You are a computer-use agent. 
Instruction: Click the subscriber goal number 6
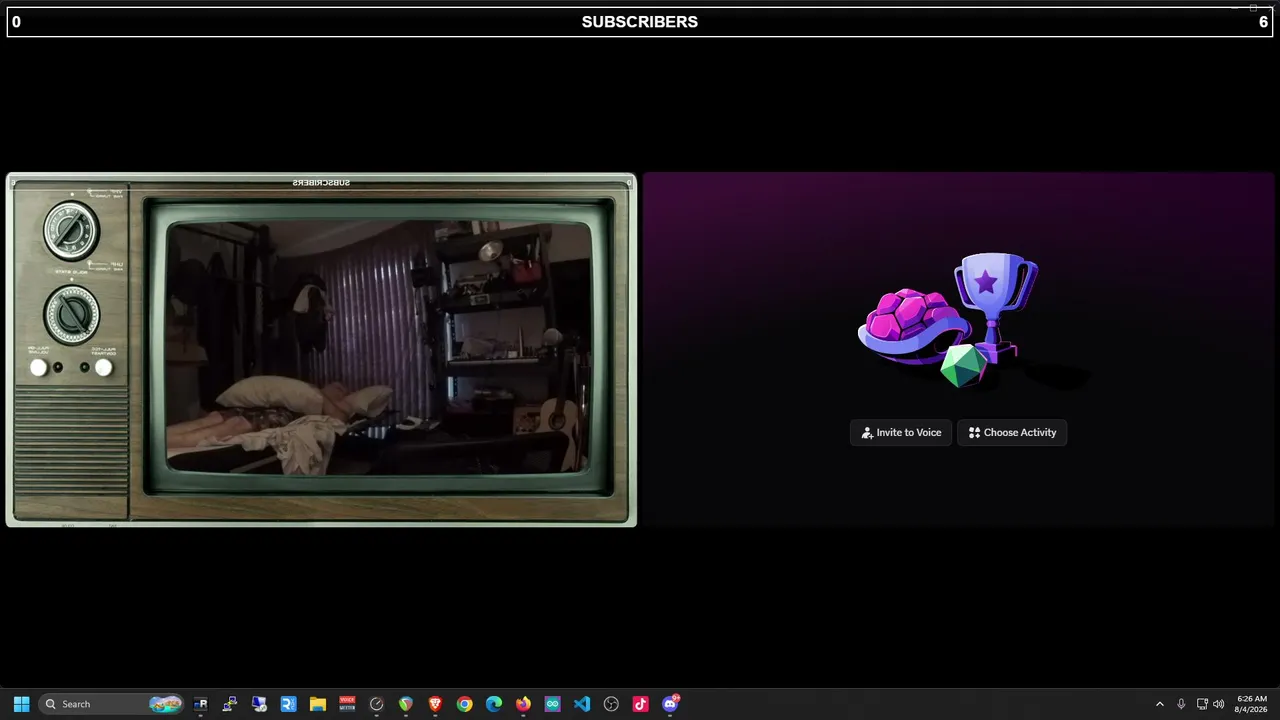click(x=1263, y=22)
